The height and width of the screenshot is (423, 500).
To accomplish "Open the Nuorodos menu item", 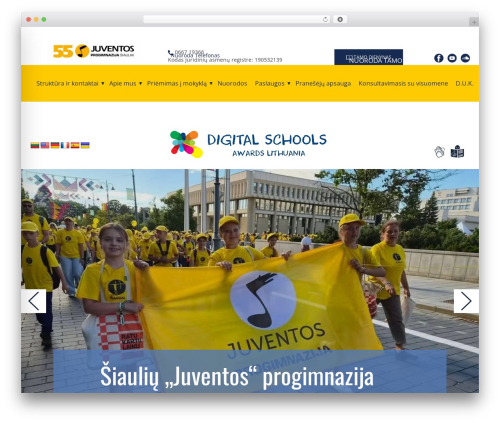I will click(x=232, y=83).
